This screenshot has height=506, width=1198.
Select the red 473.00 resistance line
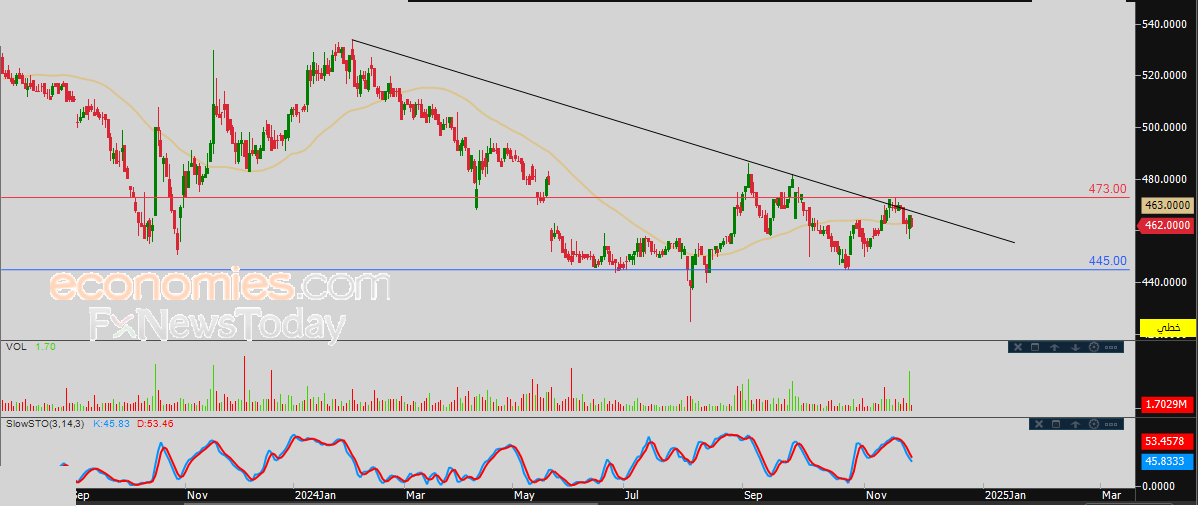[565, 198]
